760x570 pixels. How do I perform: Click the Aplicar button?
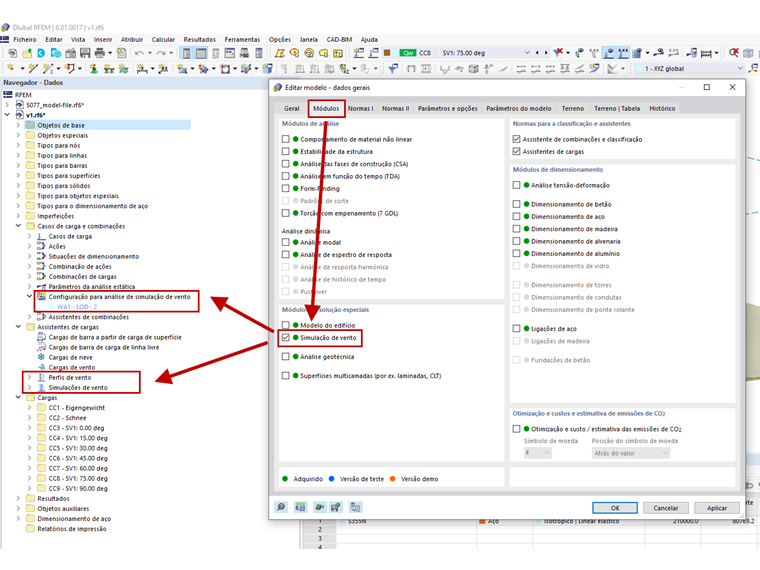click(717, 508)
